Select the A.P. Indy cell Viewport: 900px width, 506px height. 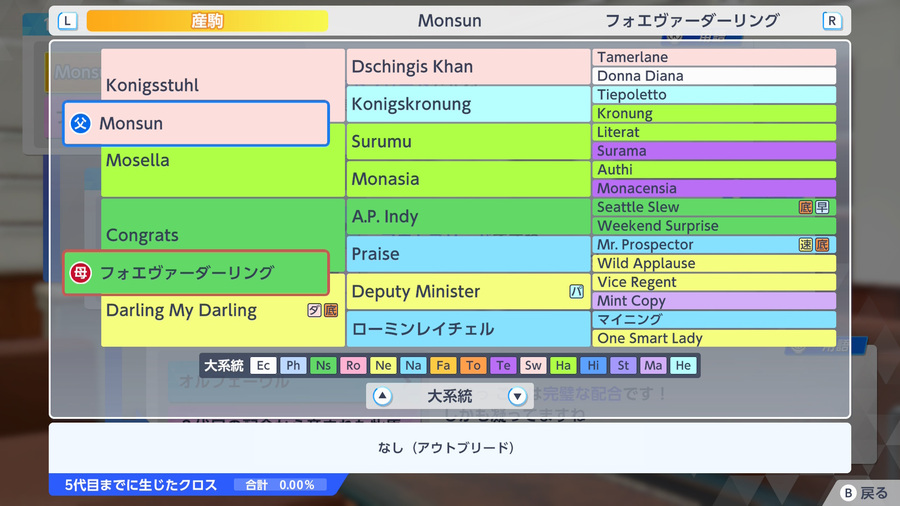(x=468, y=216)
